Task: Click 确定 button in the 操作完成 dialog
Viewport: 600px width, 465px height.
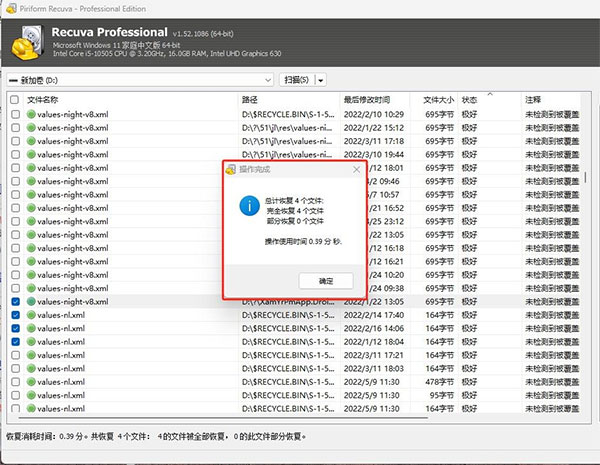Action: [326, 281]
